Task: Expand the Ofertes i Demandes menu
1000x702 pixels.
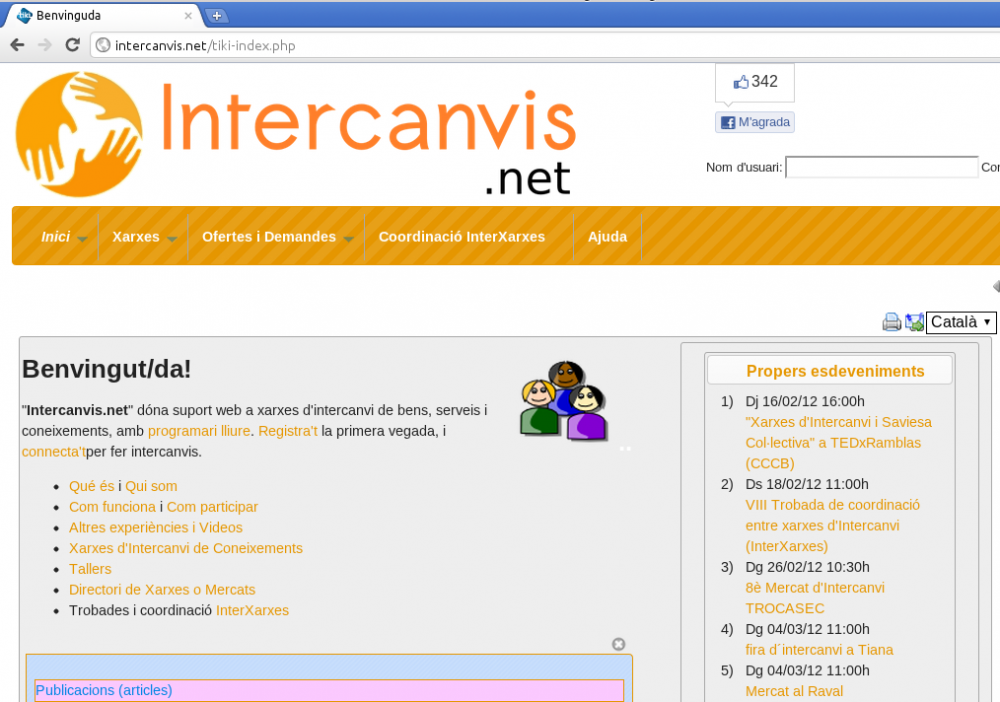Action: [x=349, y=238]
